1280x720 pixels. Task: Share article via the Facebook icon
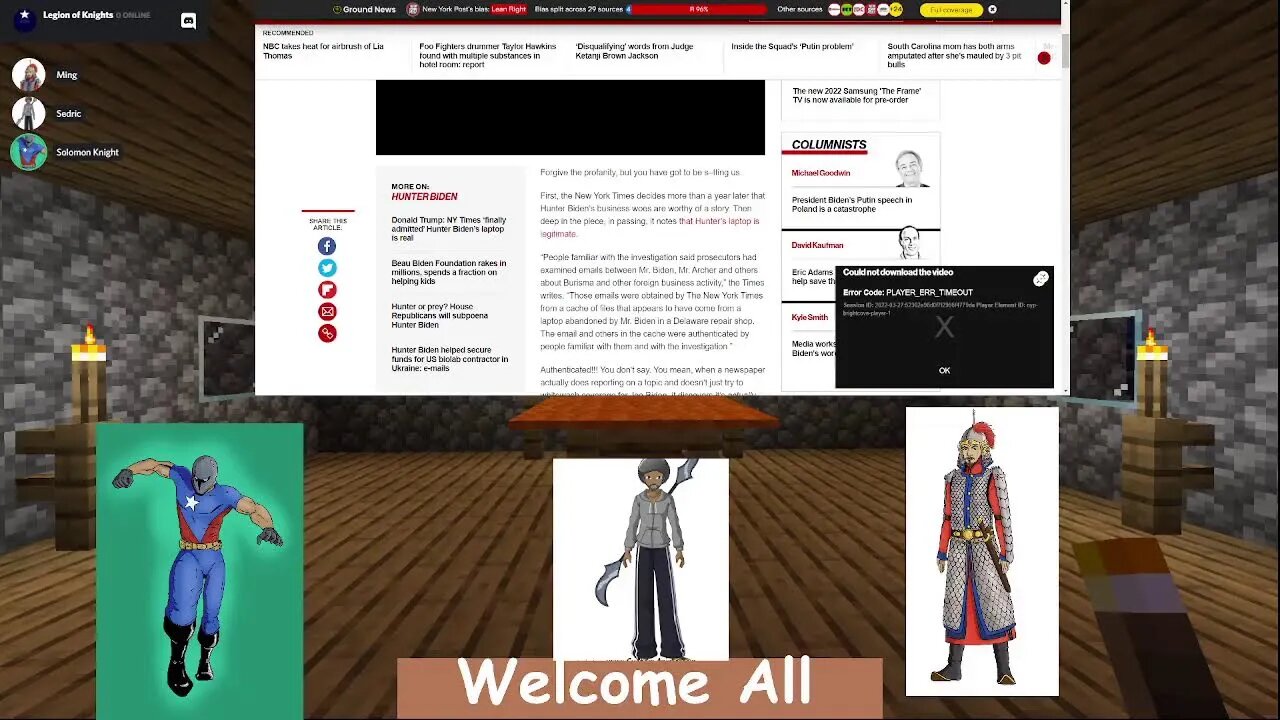tap(327, 246)
